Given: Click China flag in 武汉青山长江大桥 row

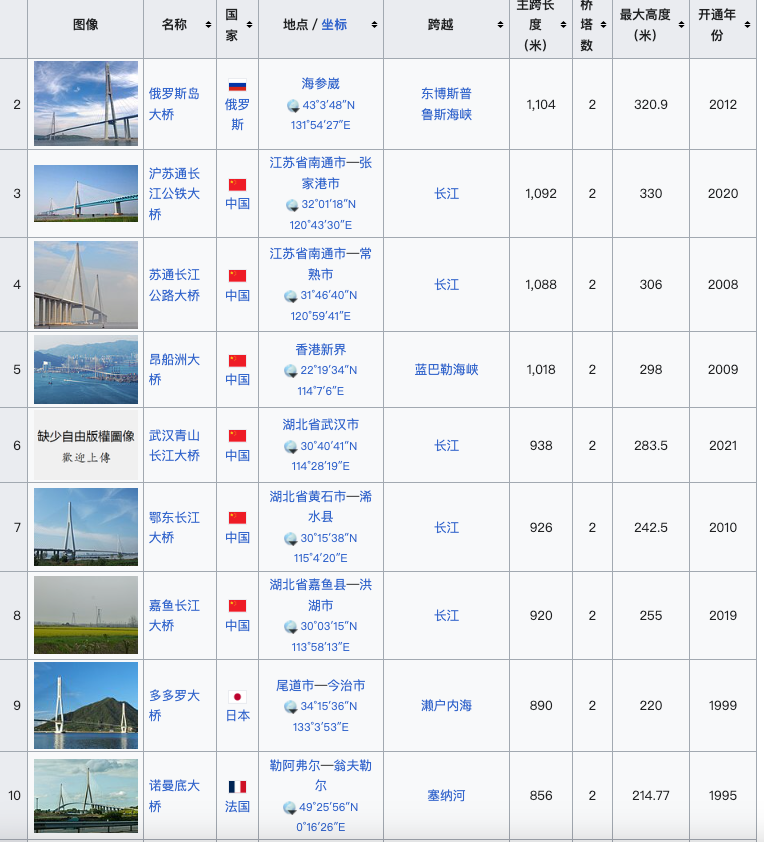Looking at the screenshot, I should (237, 436).
